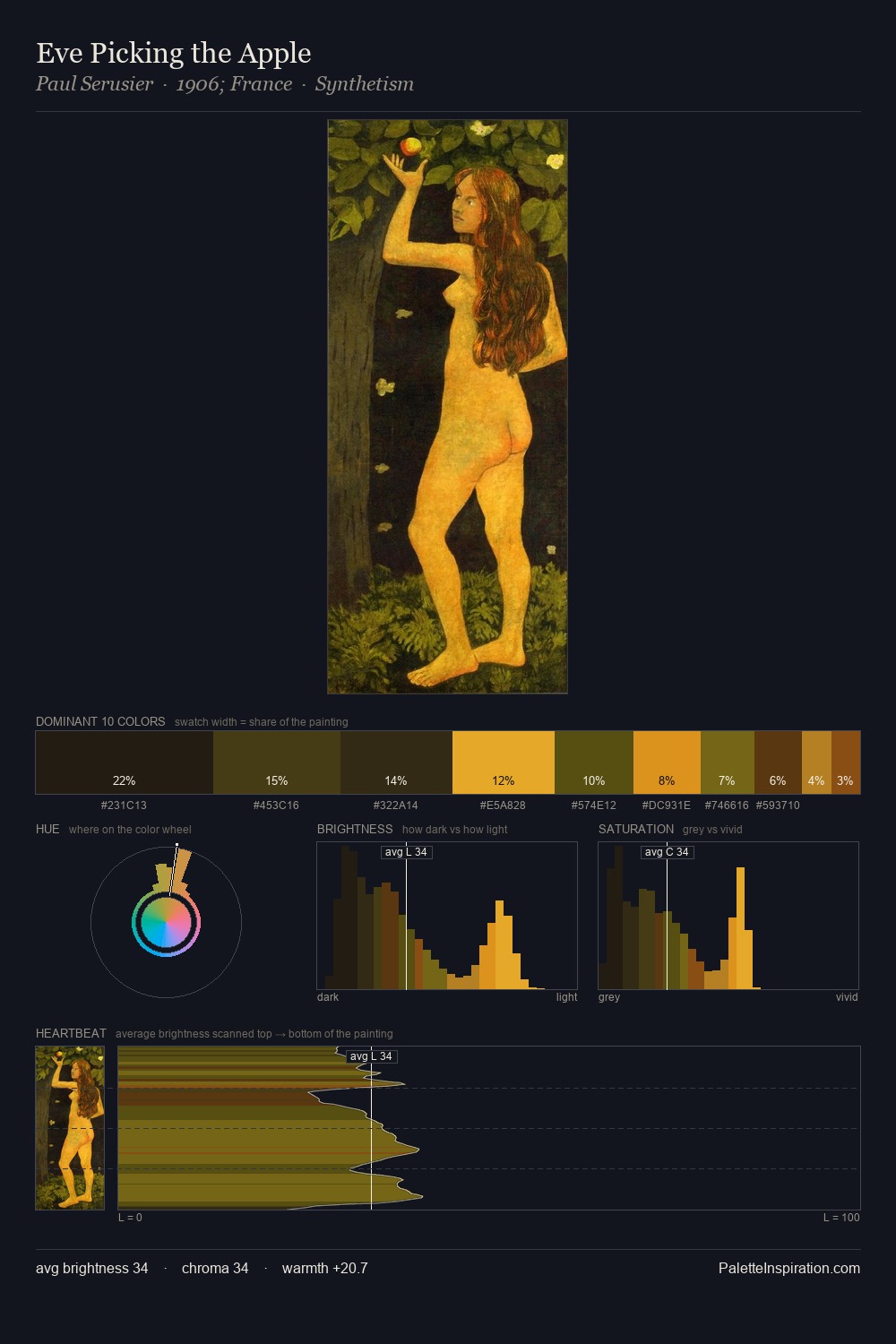Click the 'avg brightness 34' footer stat

pyautogui.click(x=92, y=1268)
